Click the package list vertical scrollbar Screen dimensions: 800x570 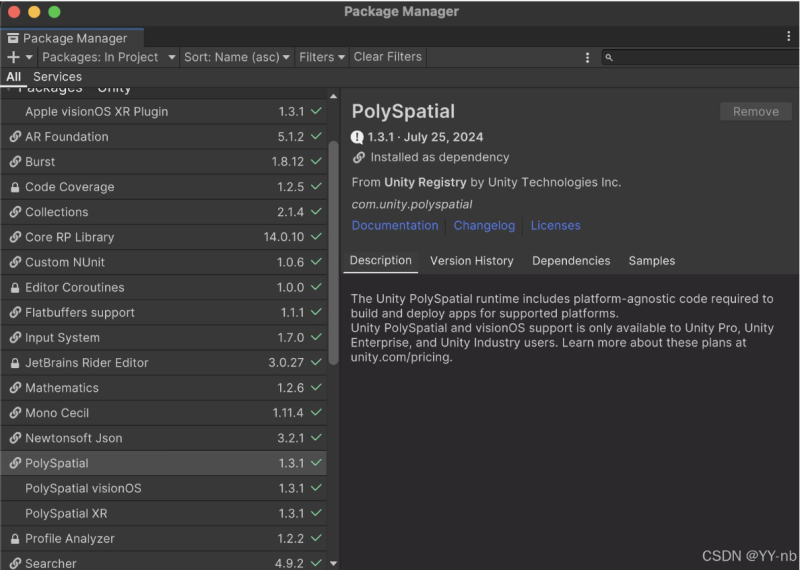[333, 250]
